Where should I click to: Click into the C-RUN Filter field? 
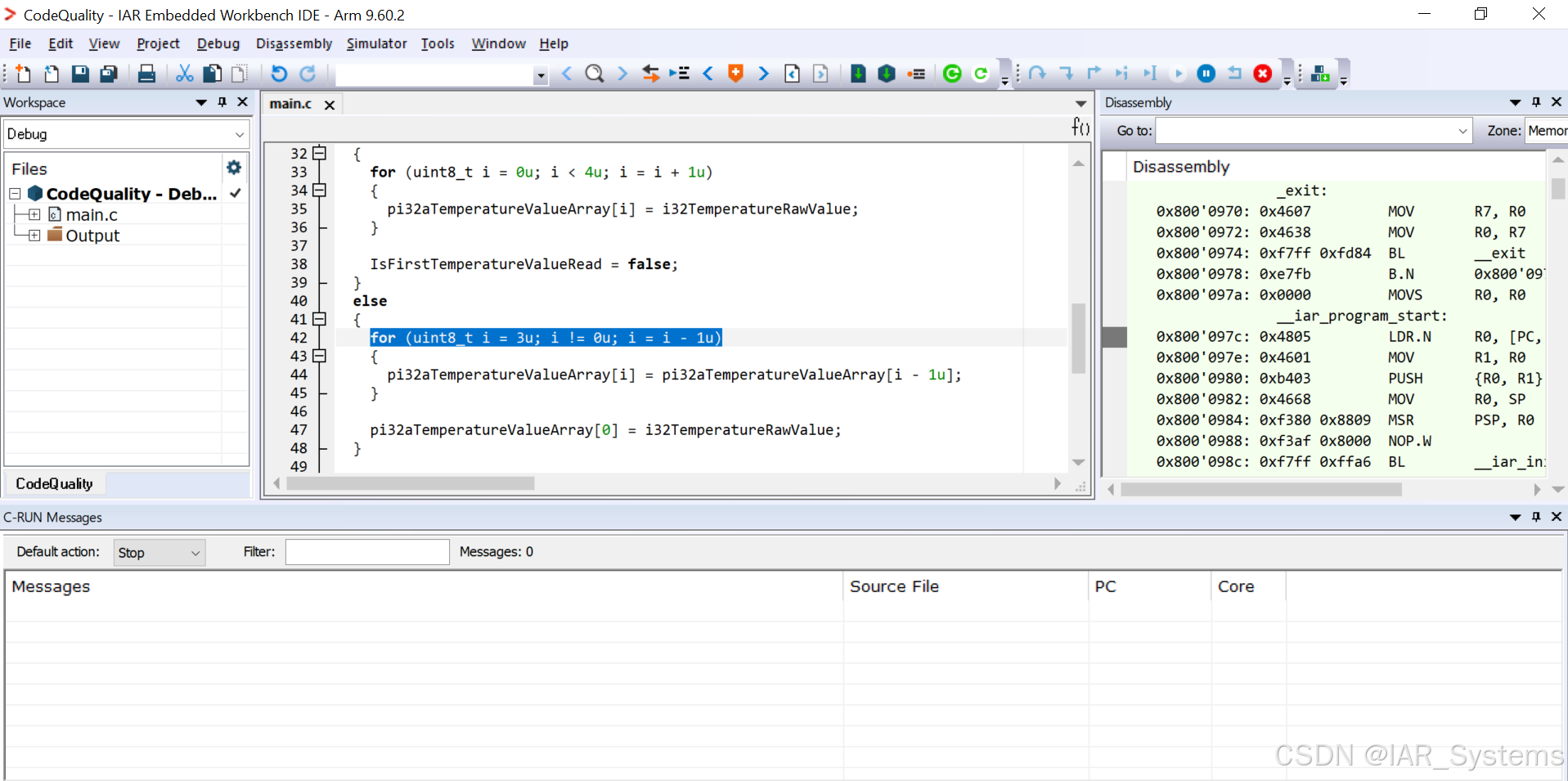[x=367, y=552]
